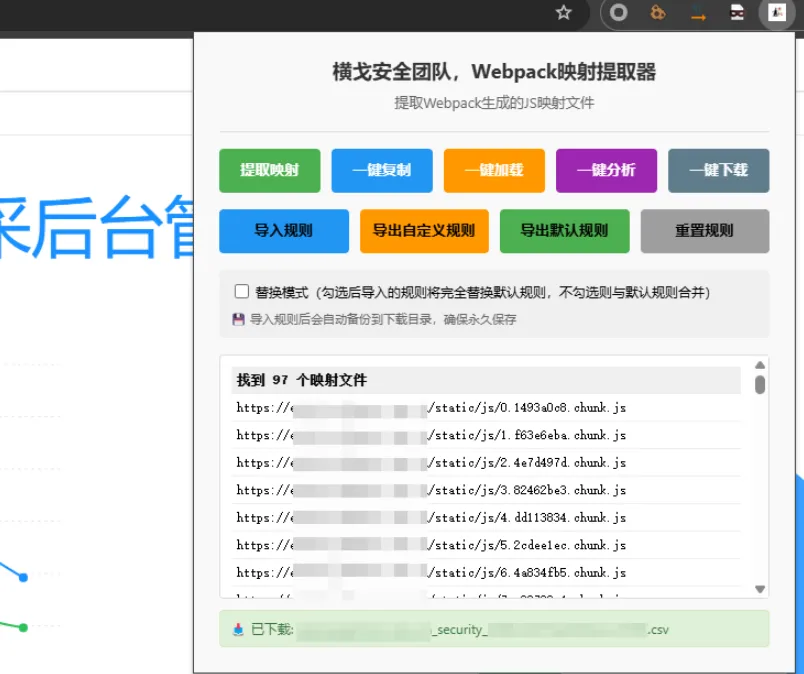Click the gray-blue 一键下载 button

coord(719,171)
